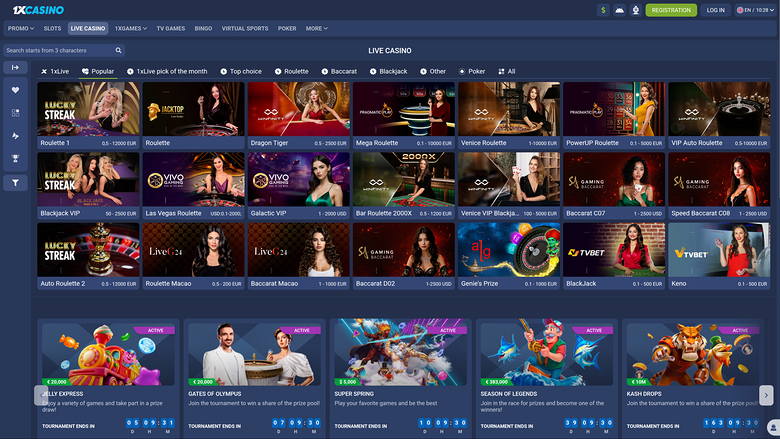Click the search magnifier icon
Viewport: 780px width, 439px height.
click(118, 50)
